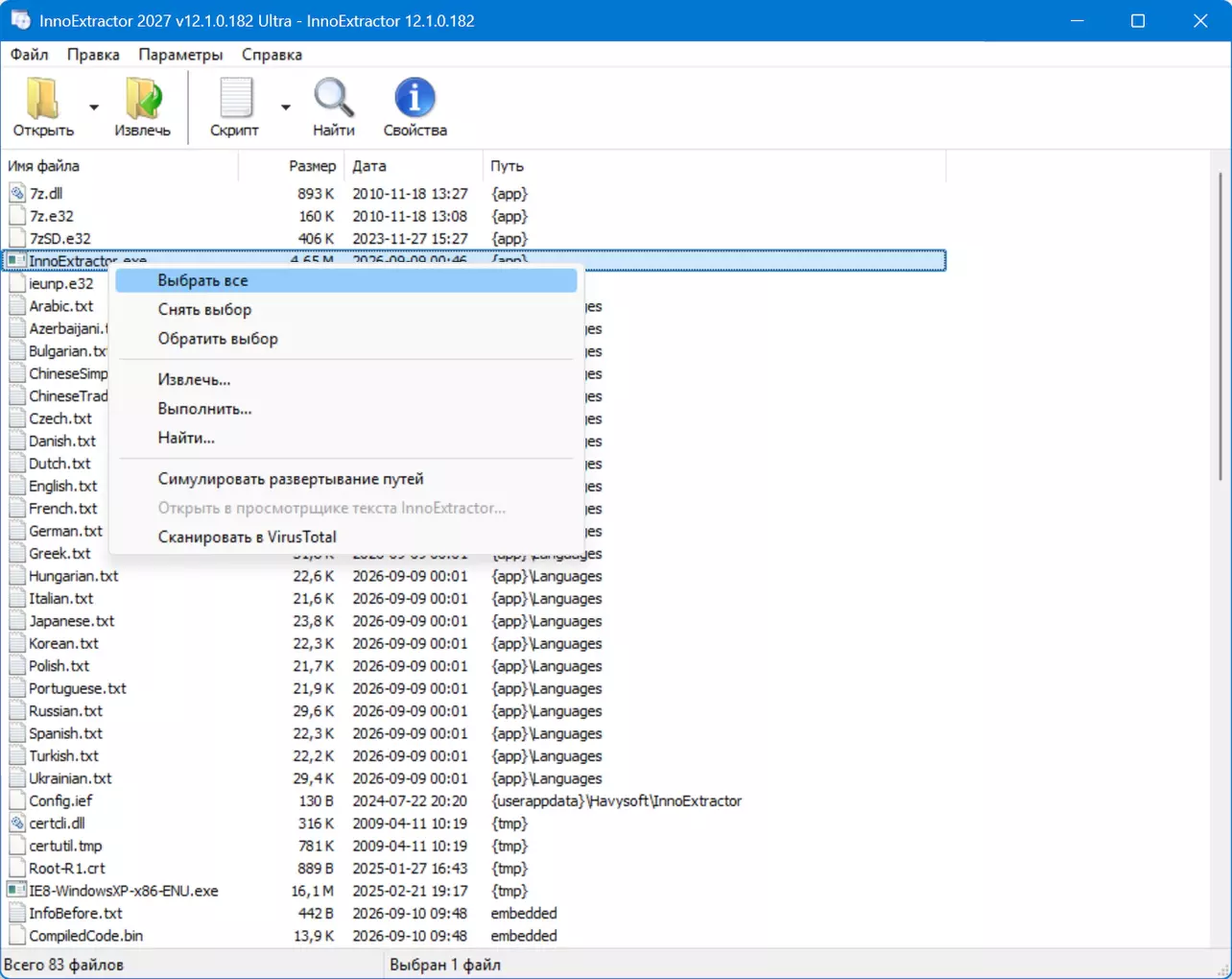
Task: Click the Root-R1.crt file icon
Action: coord(17,868)
